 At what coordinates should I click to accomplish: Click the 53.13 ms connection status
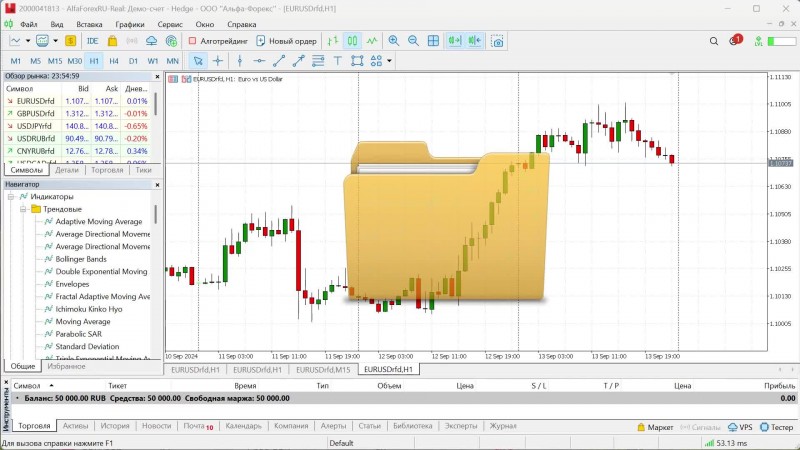point(724,443)
